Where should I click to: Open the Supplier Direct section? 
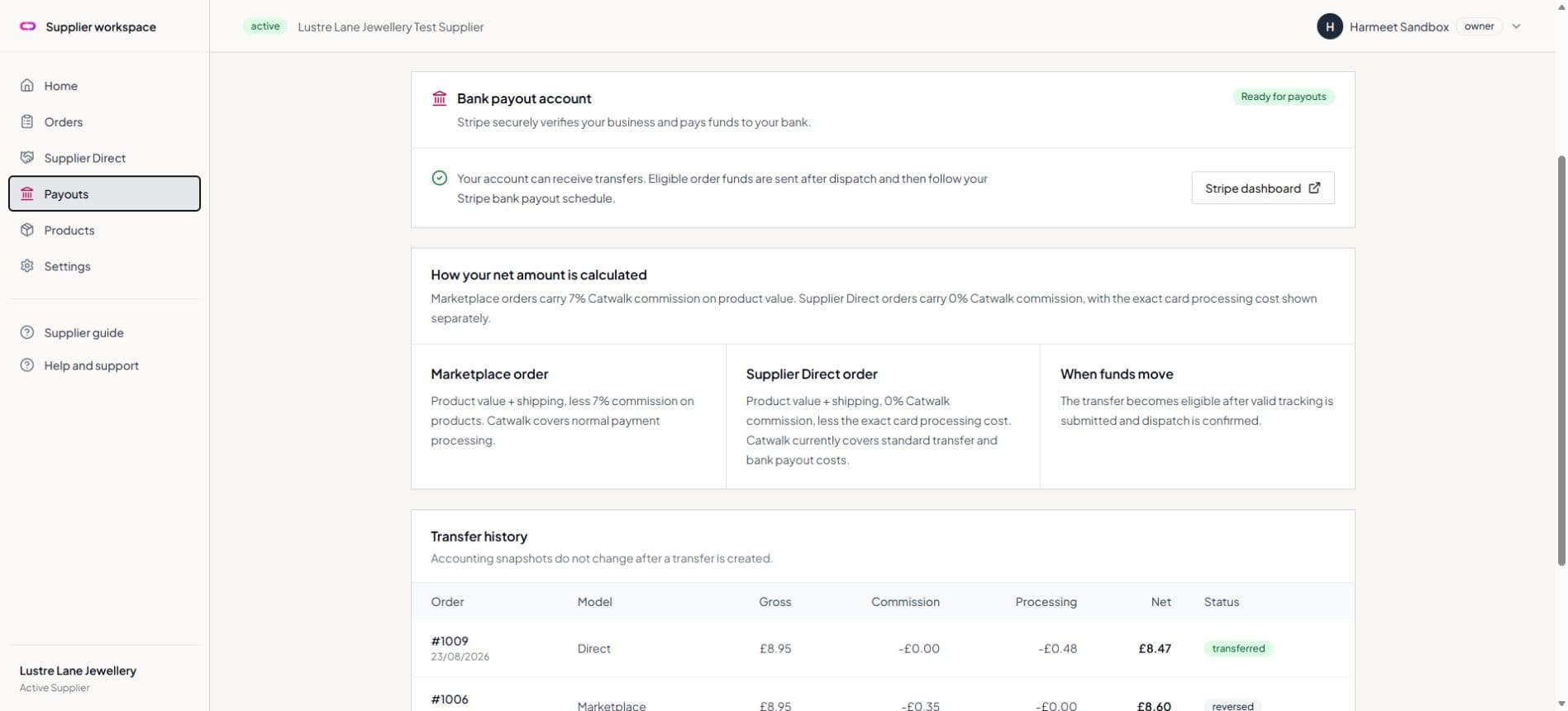tap(104, 157)
